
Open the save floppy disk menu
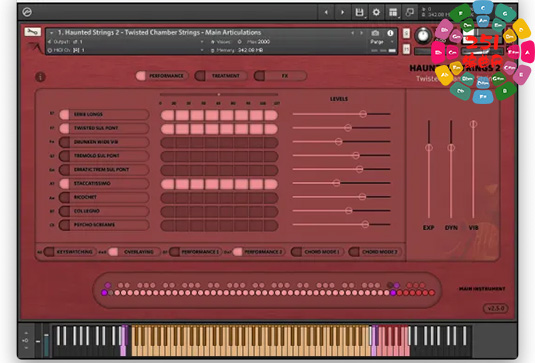click(359, 12)
